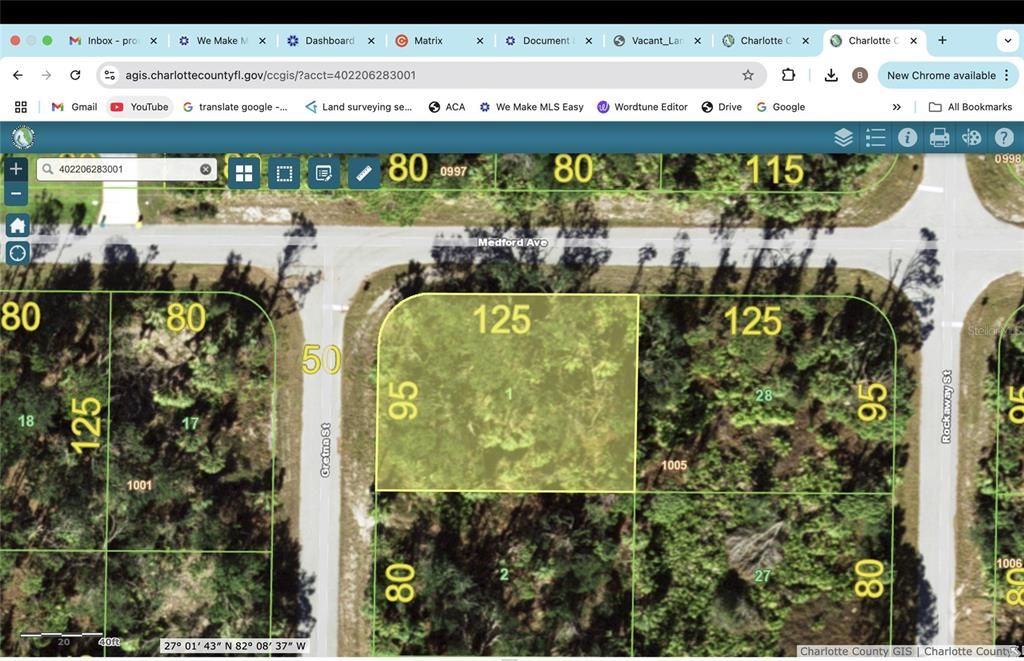Click the Info circle icon
Screen dimensions: 1024x661
907,137
